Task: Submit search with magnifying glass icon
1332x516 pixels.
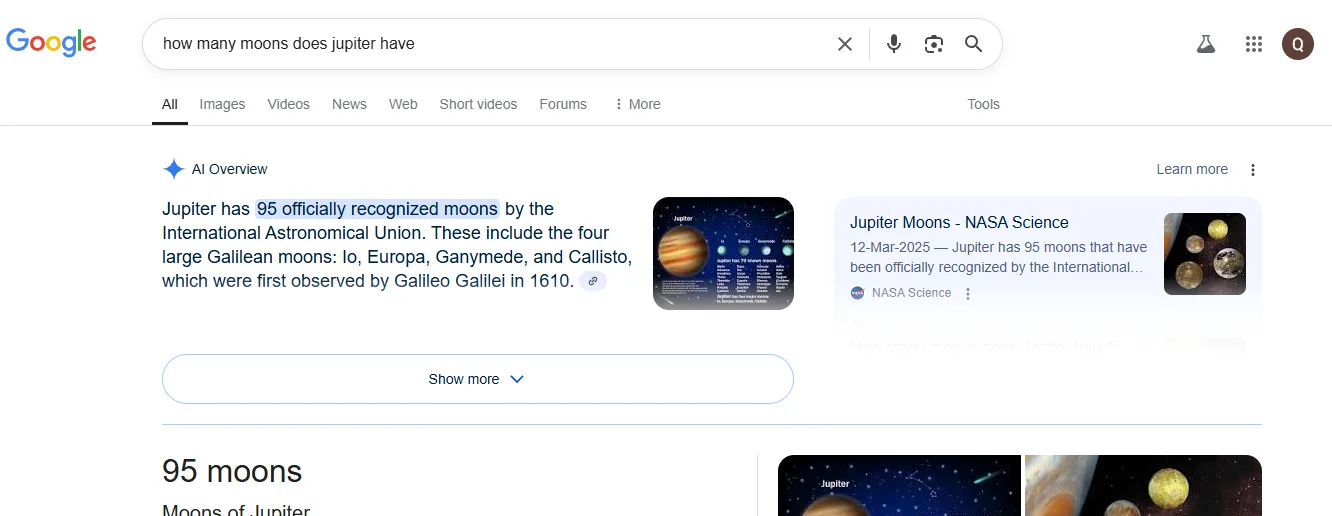Action: tap(974, 44)
